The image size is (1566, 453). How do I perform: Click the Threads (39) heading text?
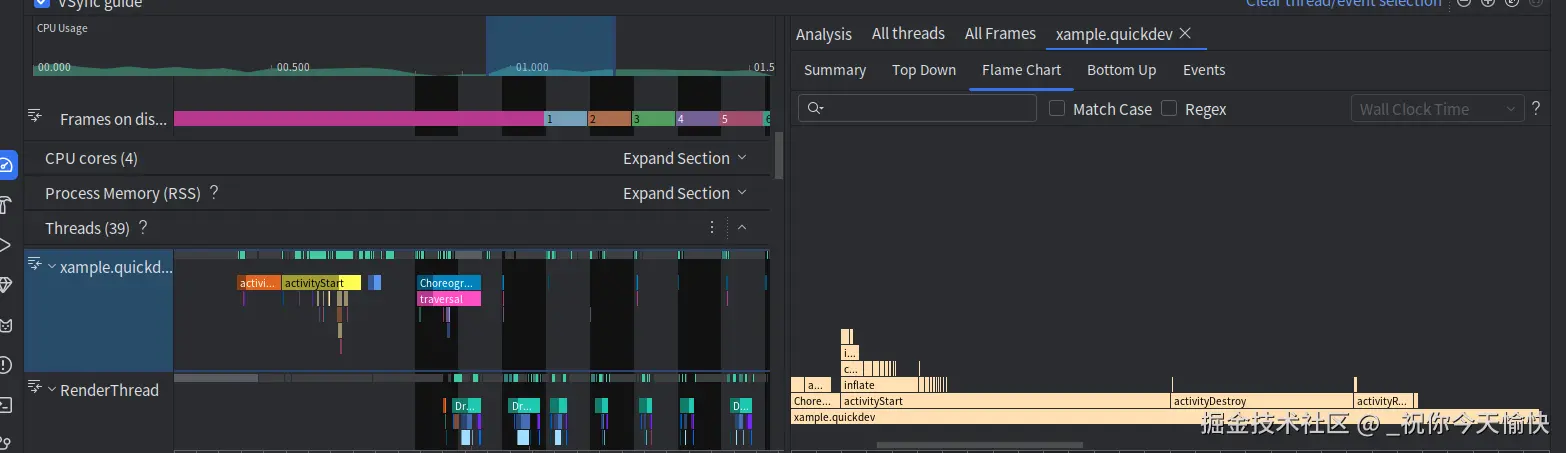pos(87,228)
